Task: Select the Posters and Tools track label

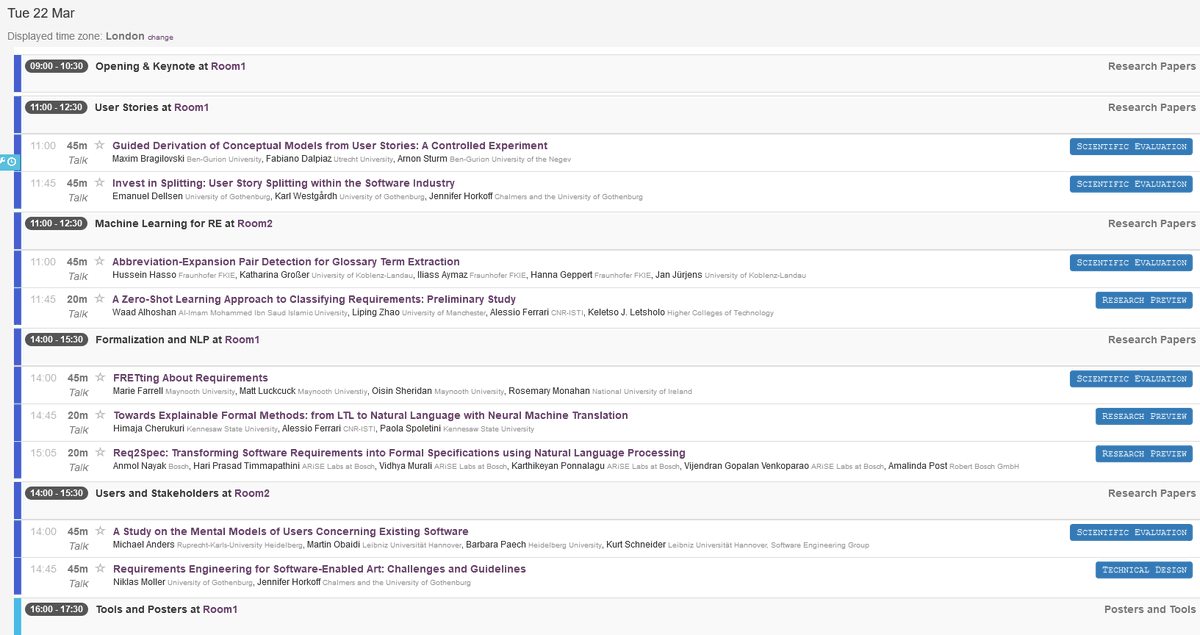Action: (x=1150, y=609)
